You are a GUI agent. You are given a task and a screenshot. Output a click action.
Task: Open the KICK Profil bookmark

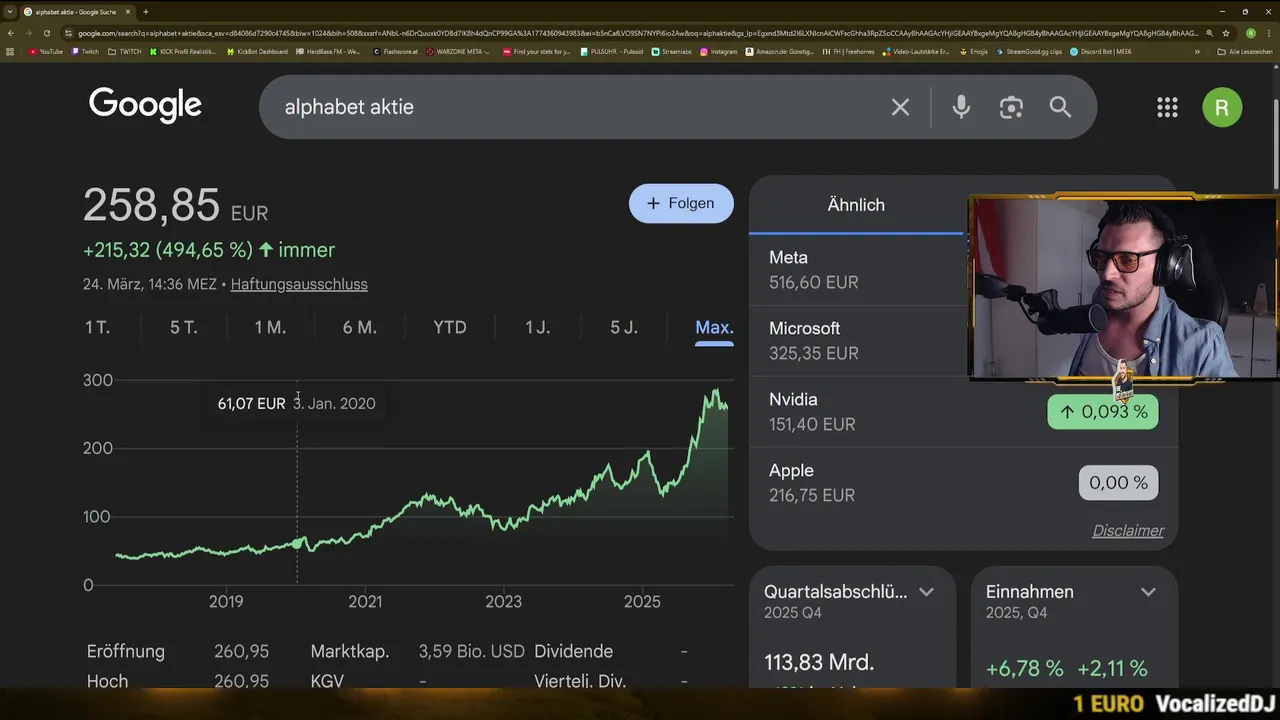pyautogui.click(x=182, y=51)
